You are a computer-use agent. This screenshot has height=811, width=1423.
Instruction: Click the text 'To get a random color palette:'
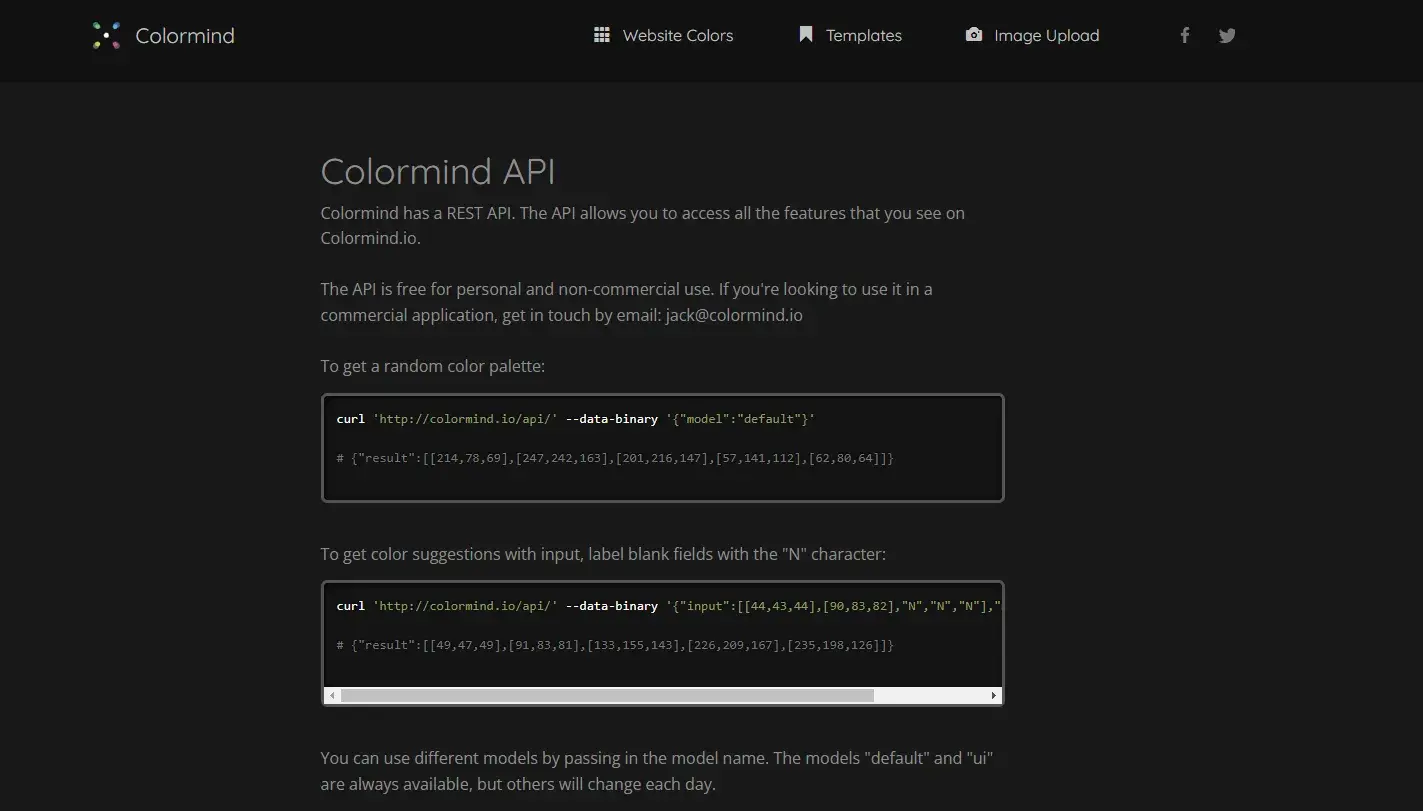click(432, 366)
